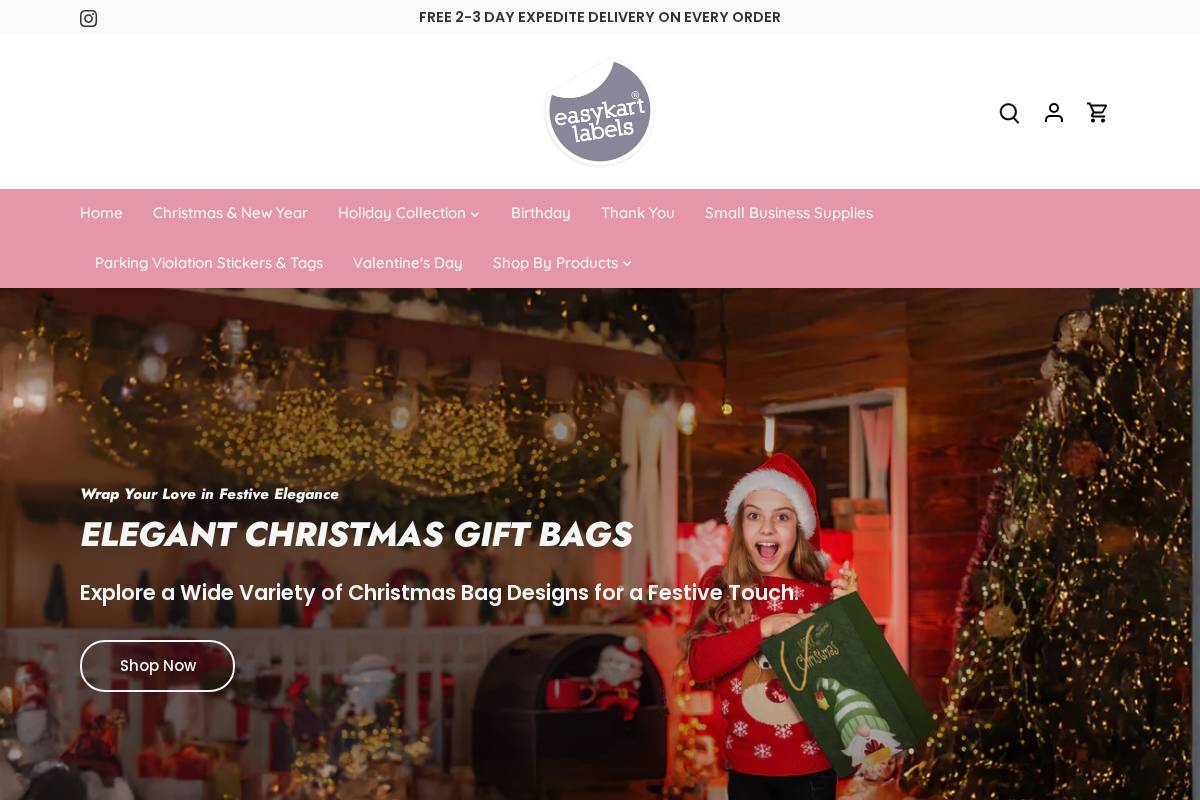This screenshot has width=1200, height=800.
Task: Select the Birthday menu item
Action: click(x=540, y=213)
